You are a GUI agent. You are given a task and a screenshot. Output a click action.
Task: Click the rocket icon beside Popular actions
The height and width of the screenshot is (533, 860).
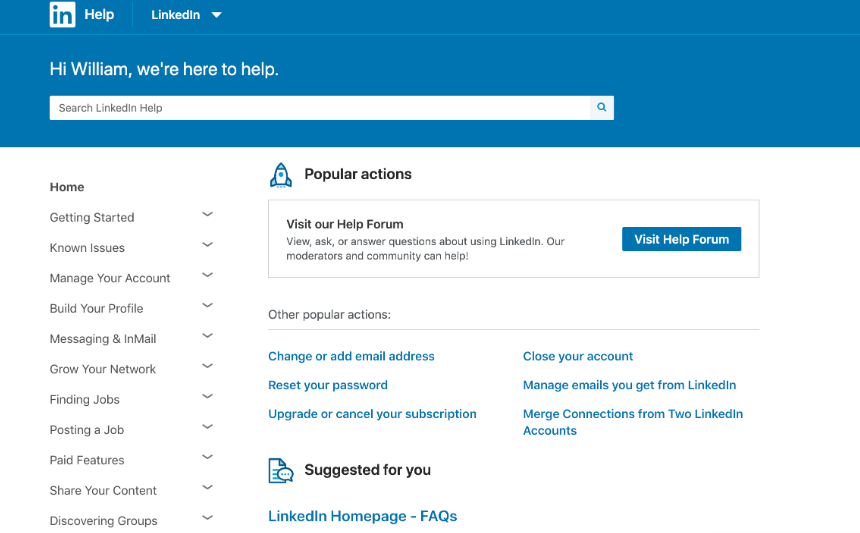point(281,175)
